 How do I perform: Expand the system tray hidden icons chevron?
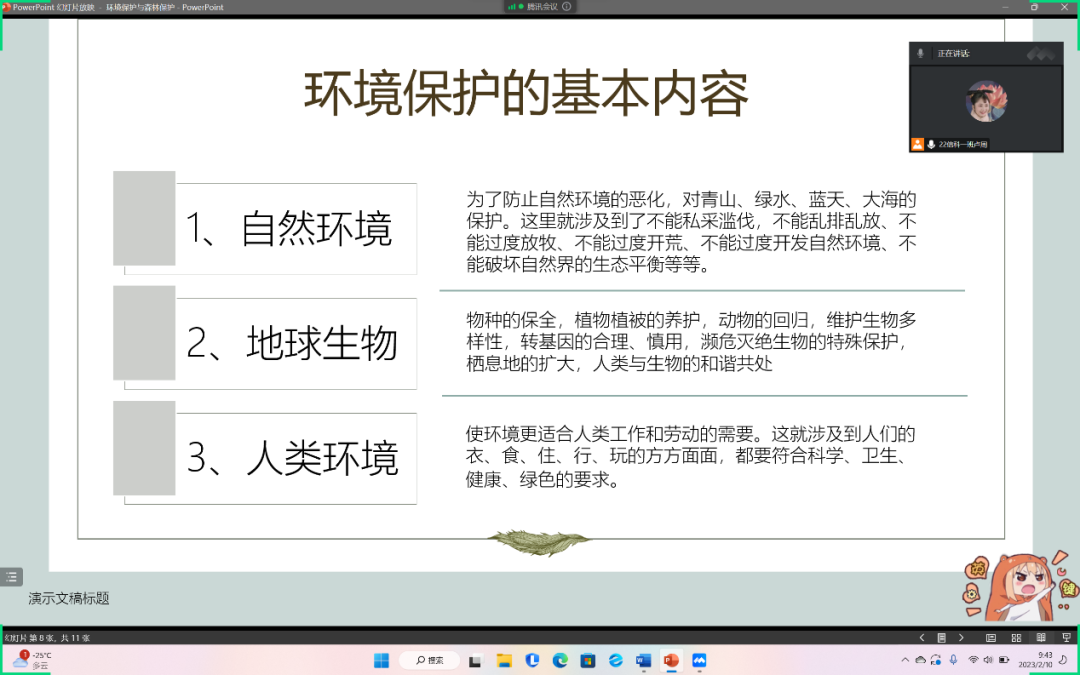pyautogui.click(x=905, y=660)
